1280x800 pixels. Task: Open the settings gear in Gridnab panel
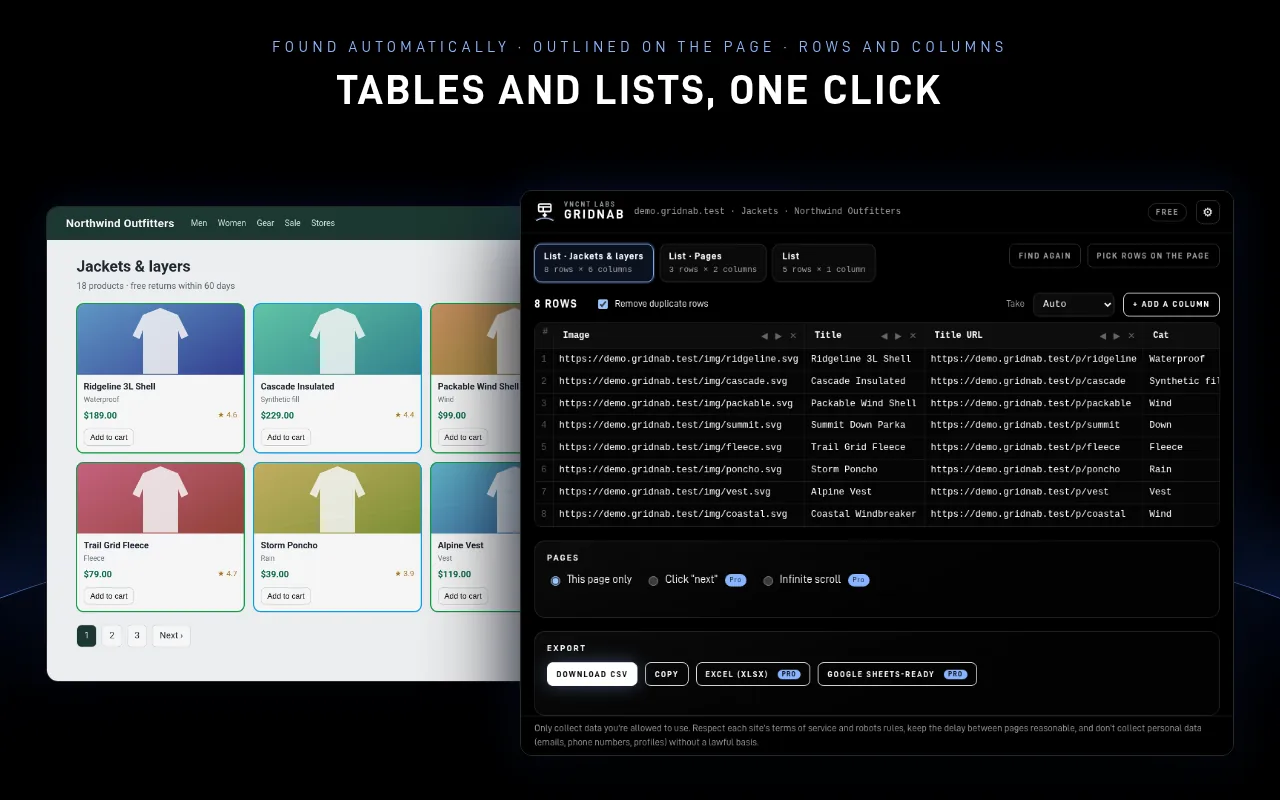[1207, 212]
